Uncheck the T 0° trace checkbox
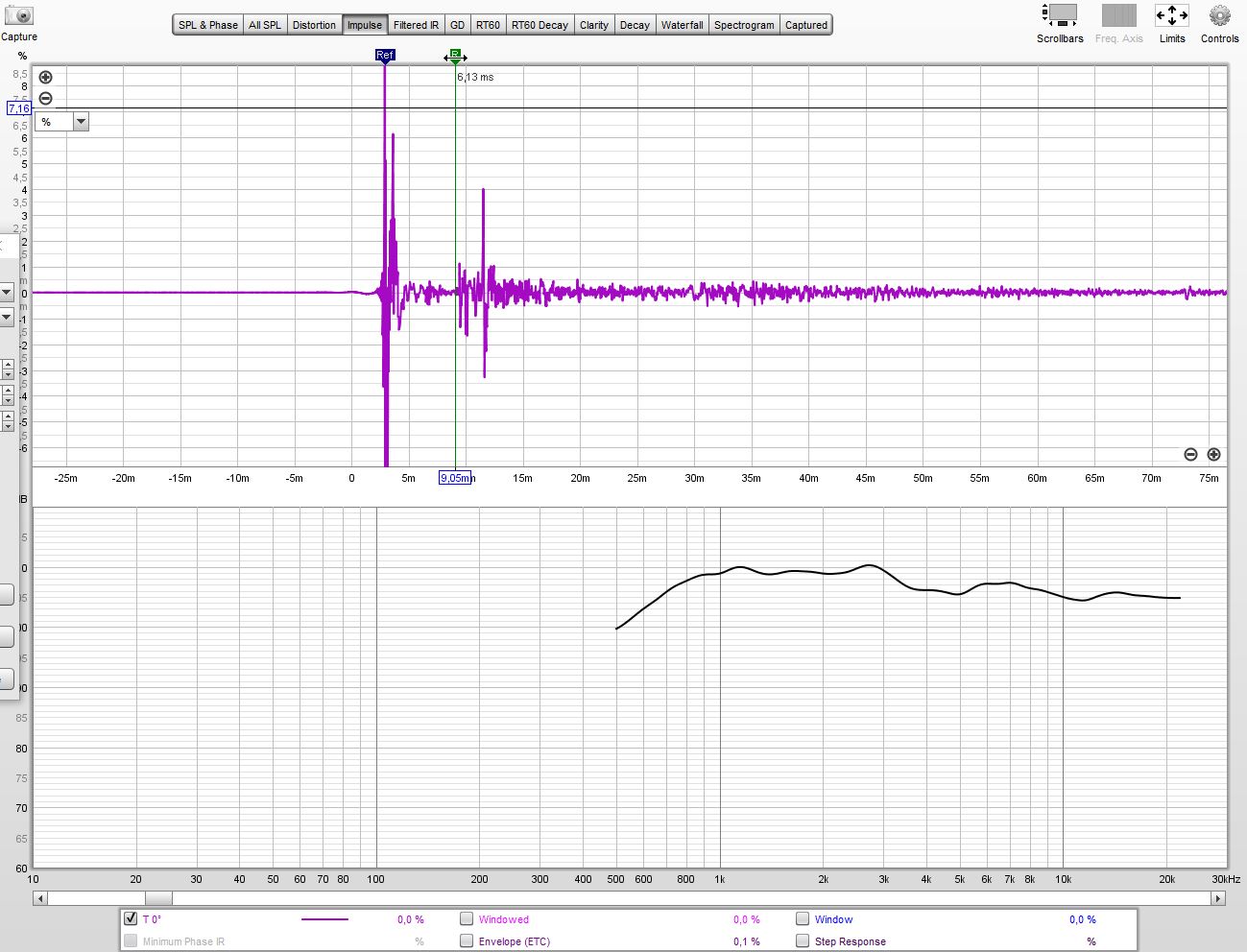The width and height of the screenshot is (1247, 952). tap(131, 918)
